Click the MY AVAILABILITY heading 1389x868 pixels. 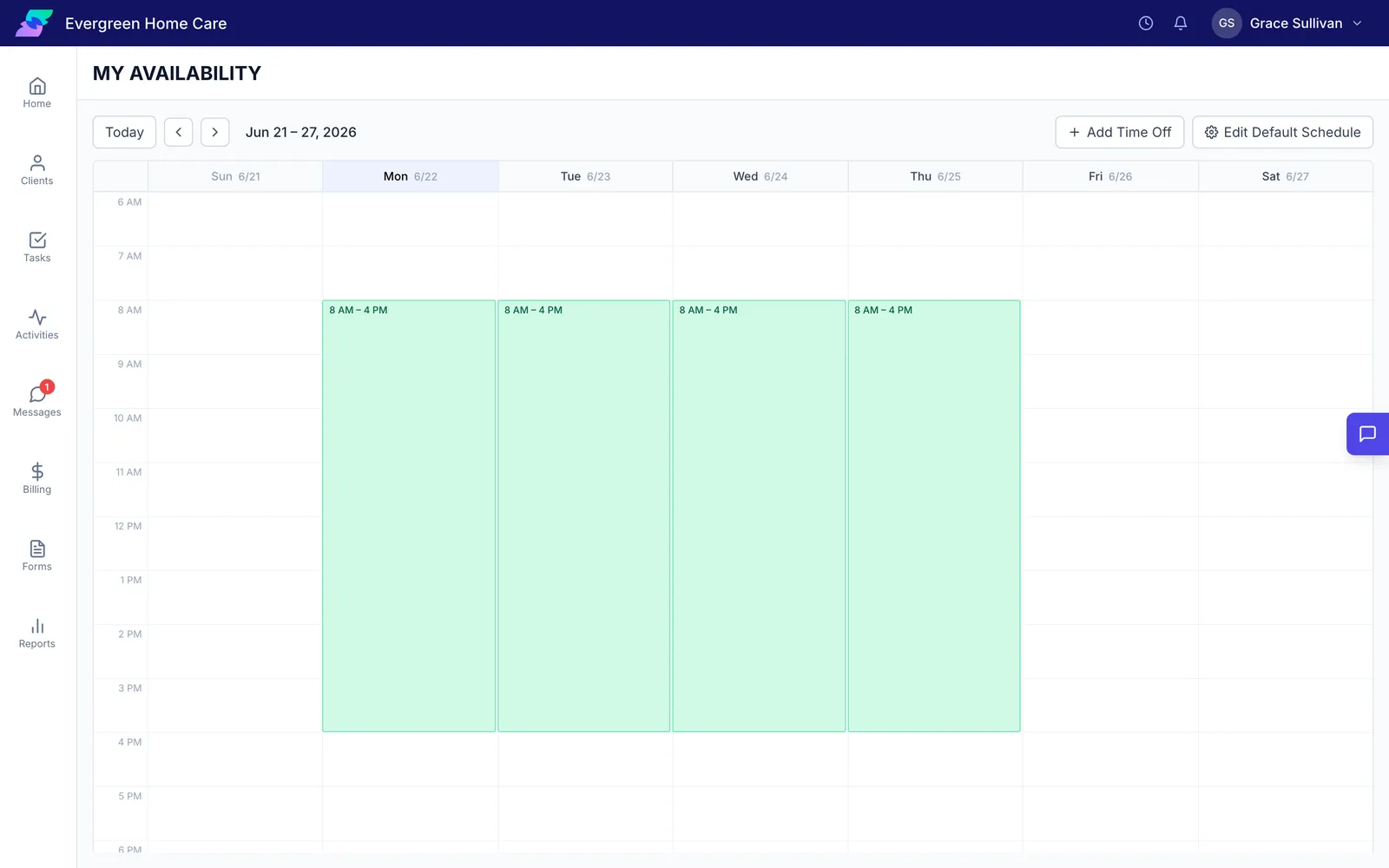click(x=177, y=74)
